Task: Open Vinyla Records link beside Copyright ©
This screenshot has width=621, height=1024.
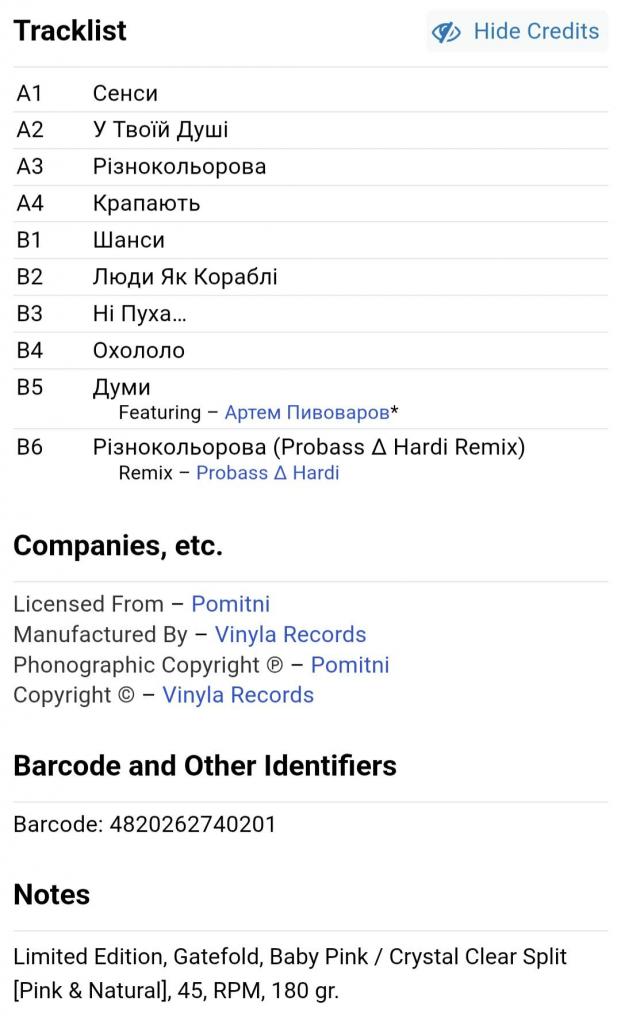Action: tap(238, 695)
